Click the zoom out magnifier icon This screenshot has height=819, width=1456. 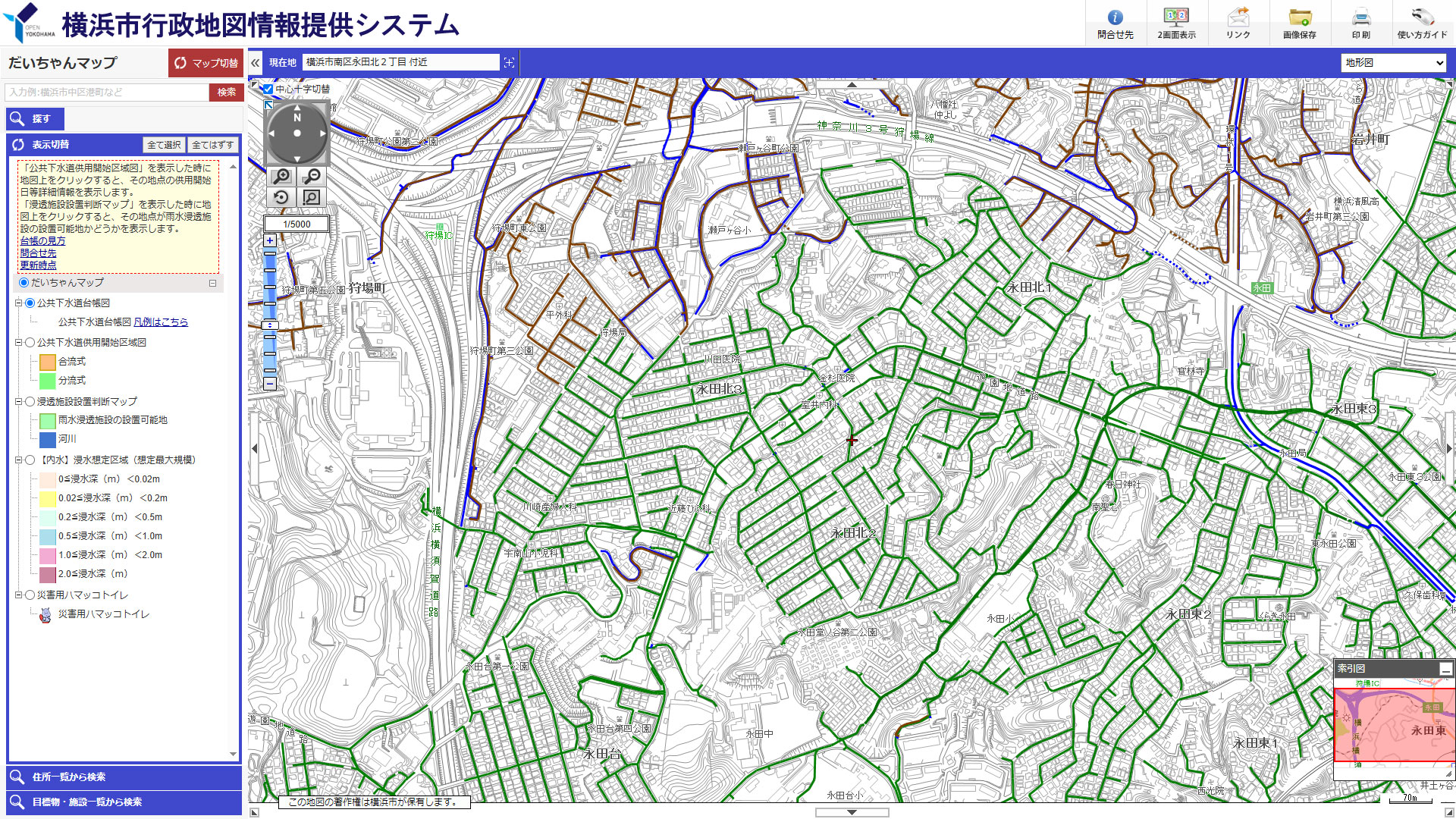click(312, 177)
